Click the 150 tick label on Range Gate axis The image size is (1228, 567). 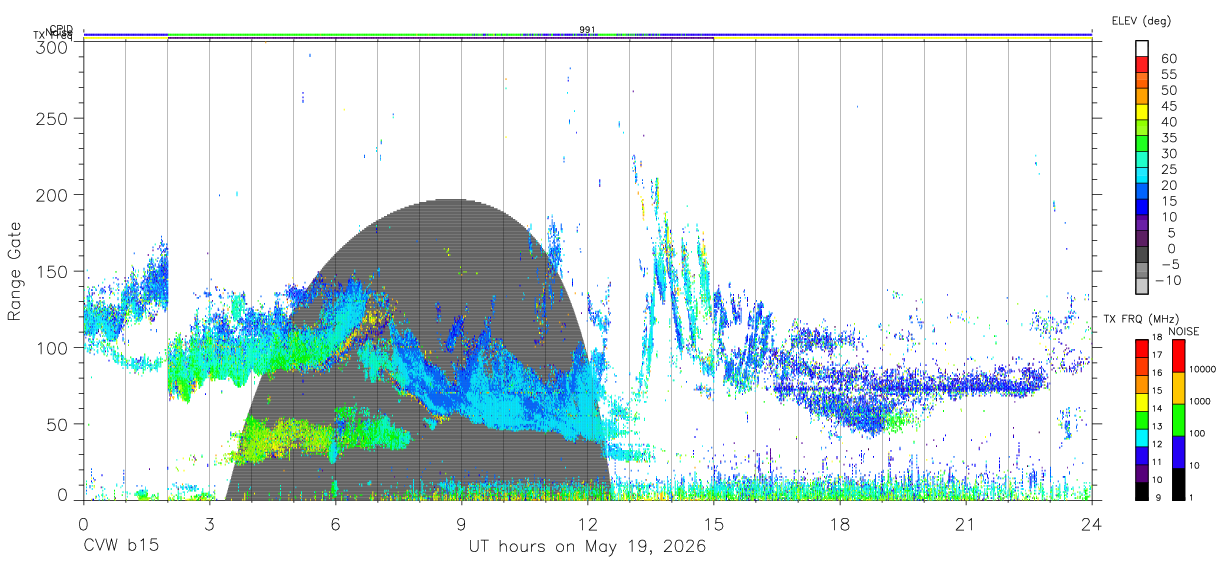coord(53,271)
